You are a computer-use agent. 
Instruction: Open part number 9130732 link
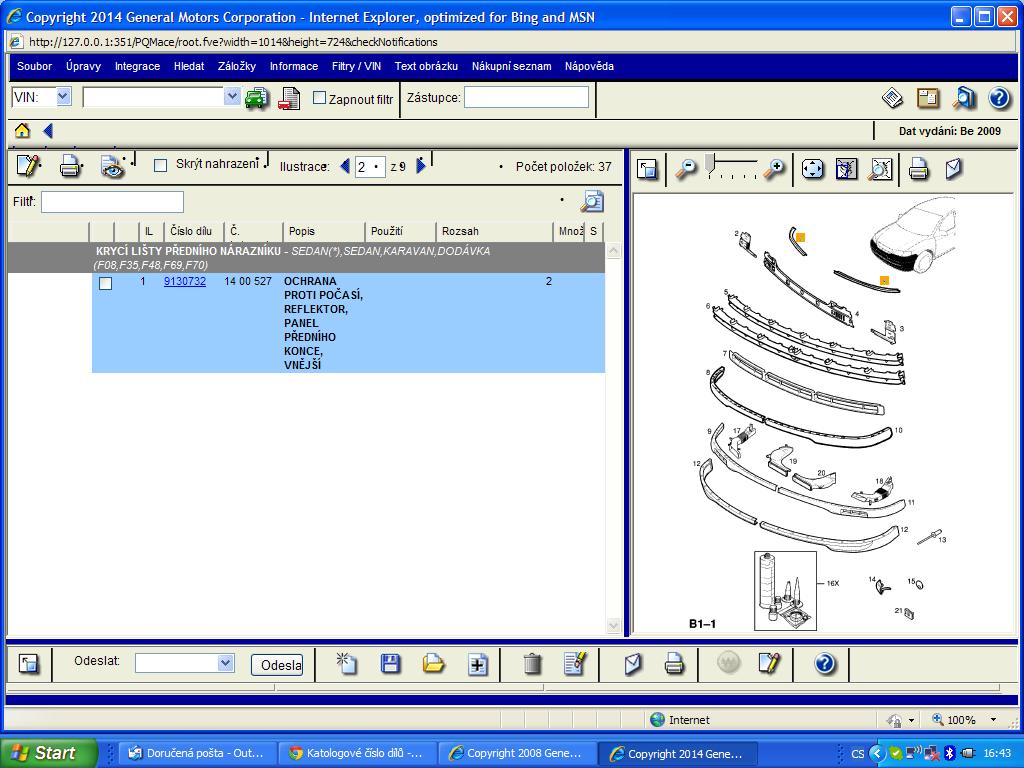(185, 282)
